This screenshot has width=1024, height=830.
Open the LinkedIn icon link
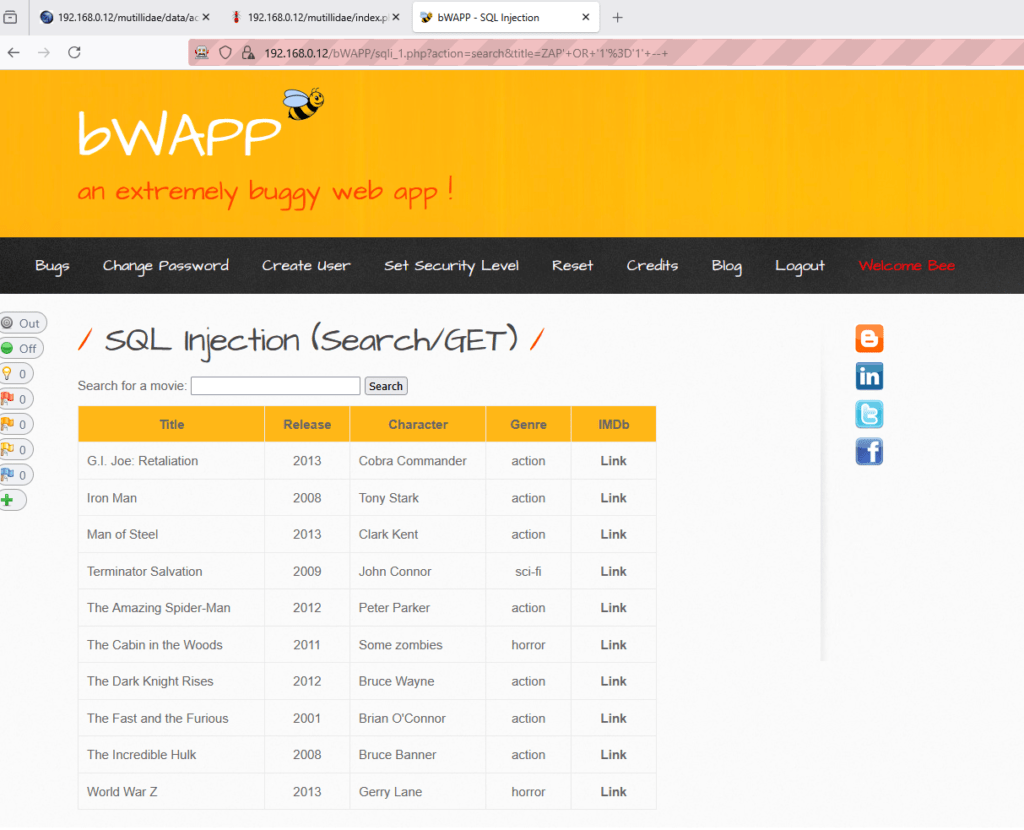click(x=869, y=377)
